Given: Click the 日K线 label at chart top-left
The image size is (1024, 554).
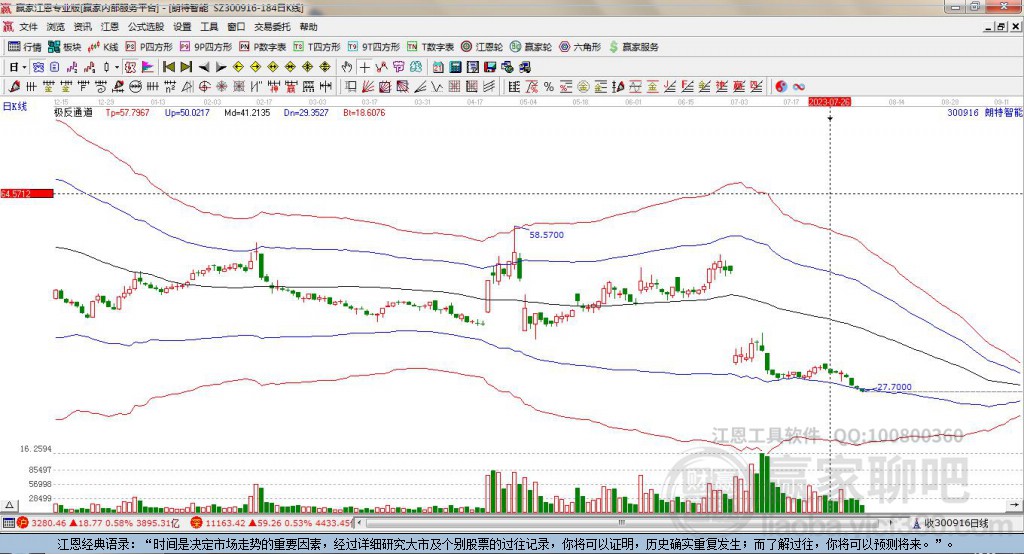Looking at the screenshot, I should (x=15, y=106).
